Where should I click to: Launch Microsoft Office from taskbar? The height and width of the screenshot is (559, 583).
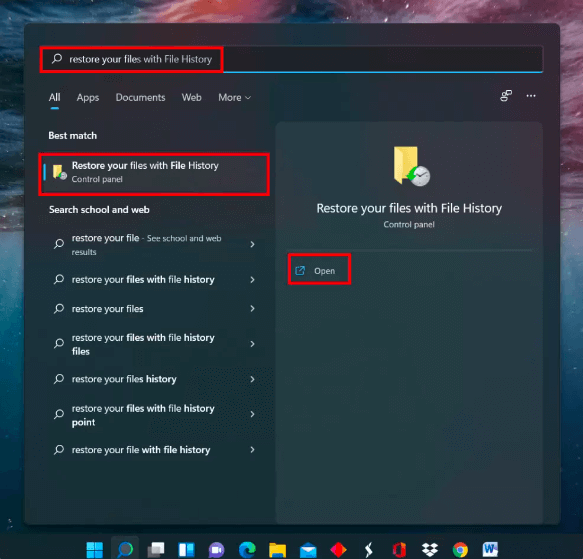399,550
